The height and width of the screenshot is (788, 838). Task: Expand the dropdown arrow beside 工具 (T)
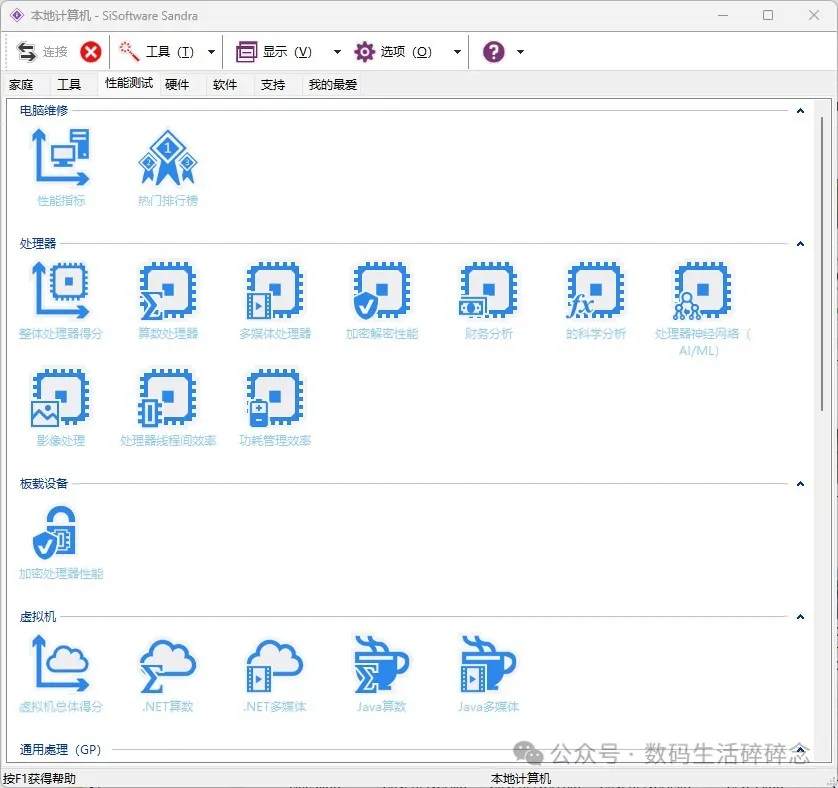tap(212, 52)
